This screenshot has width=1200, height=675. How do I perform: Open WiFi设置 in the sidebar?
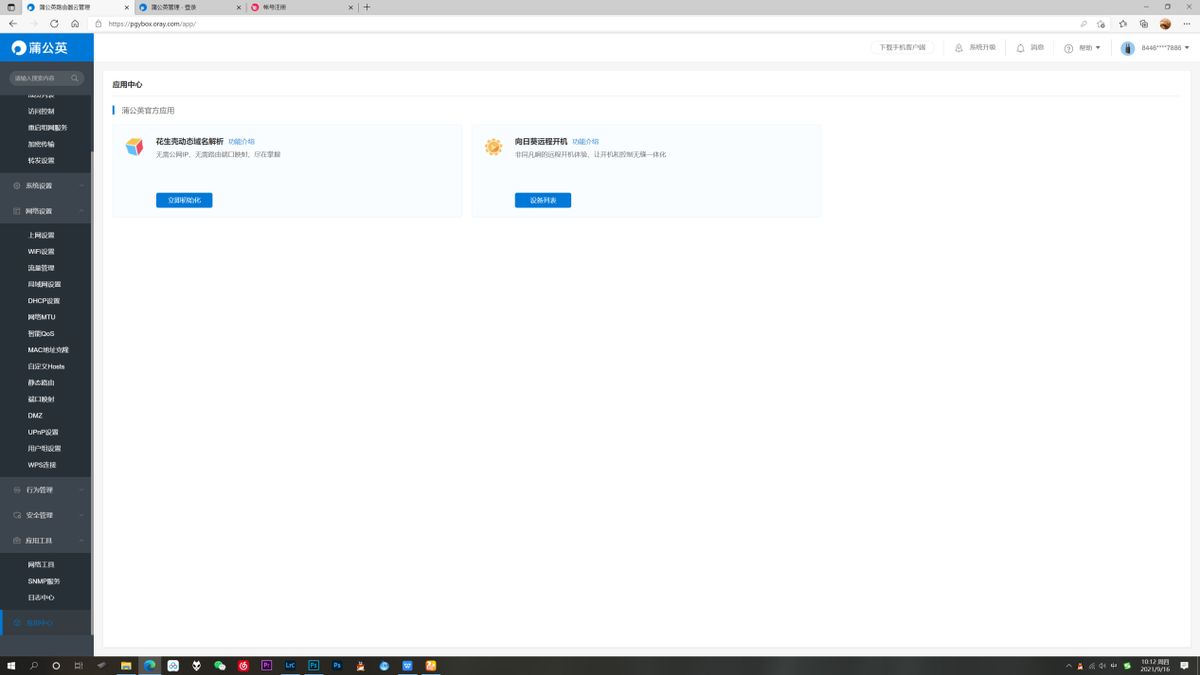click(x=42, y=252)
